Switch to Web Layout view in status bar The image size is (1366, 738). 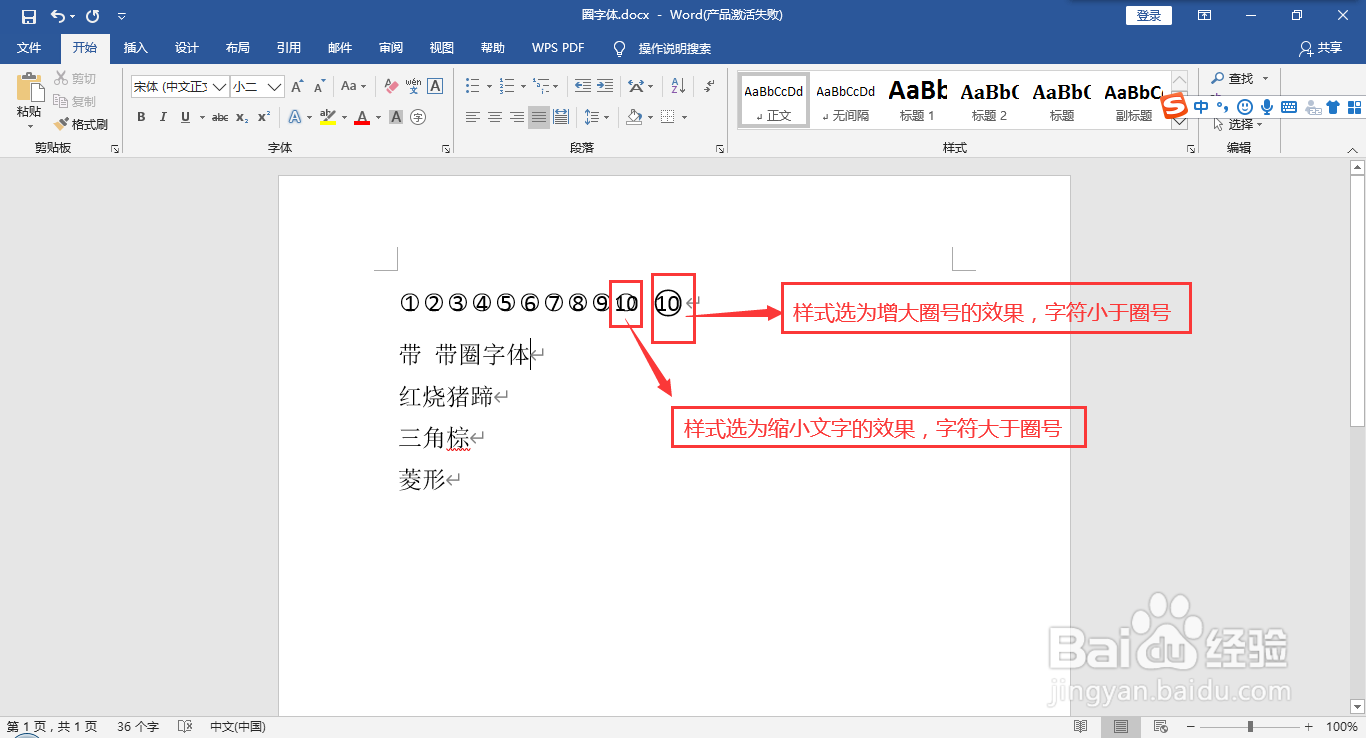[1161, 726]
